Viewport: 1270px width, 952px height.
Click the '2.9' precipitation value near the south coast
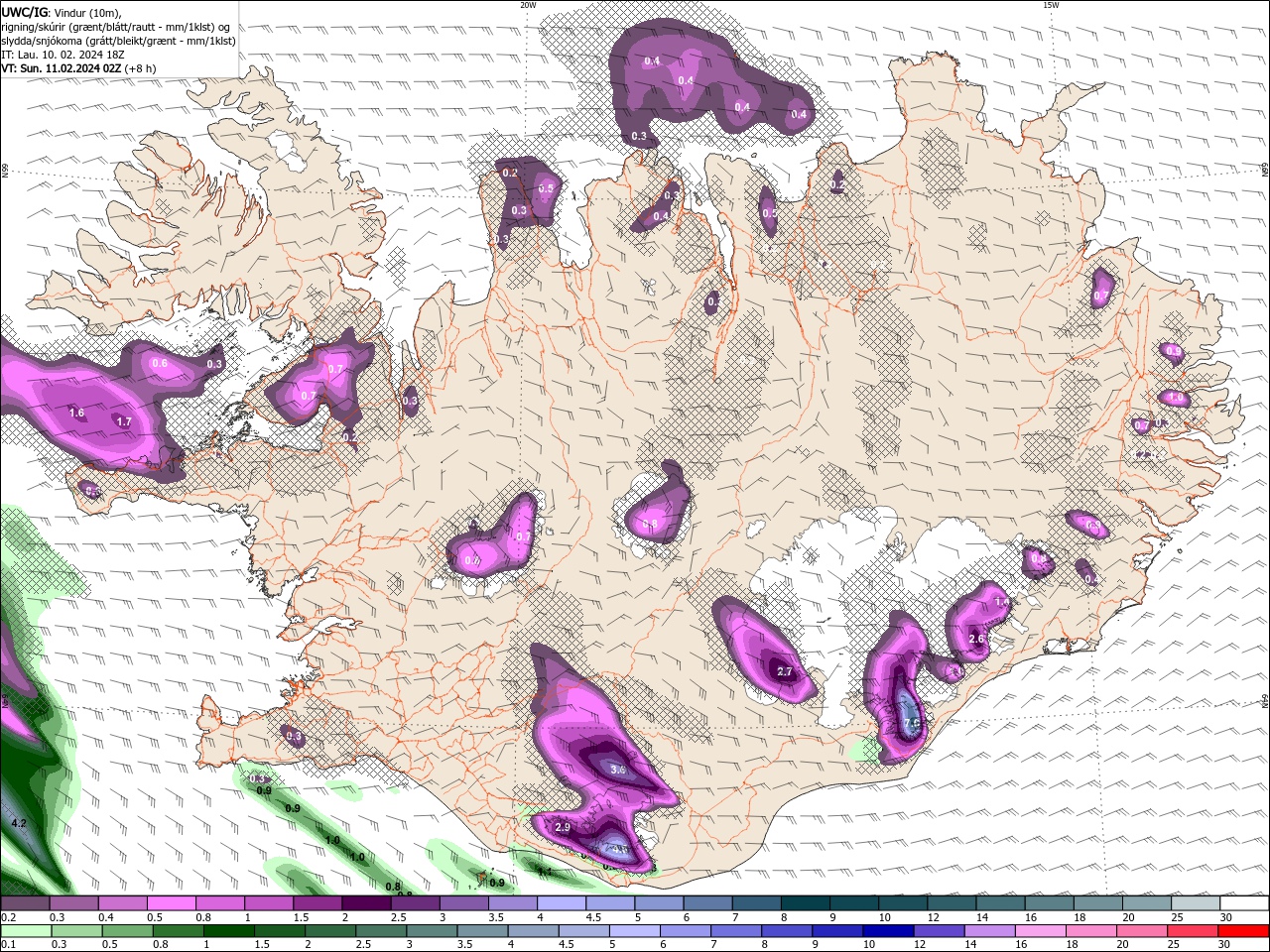563,827
